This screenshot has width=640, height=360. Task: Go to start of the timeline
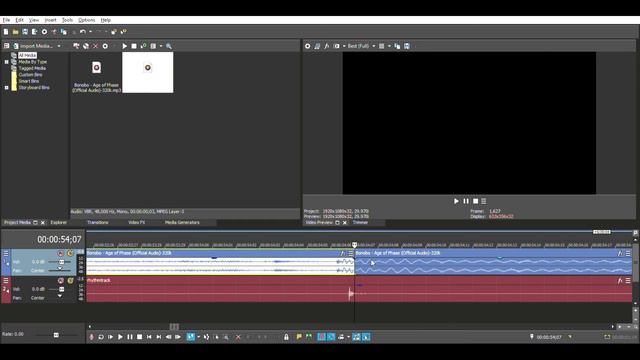(x=149, y=337)
